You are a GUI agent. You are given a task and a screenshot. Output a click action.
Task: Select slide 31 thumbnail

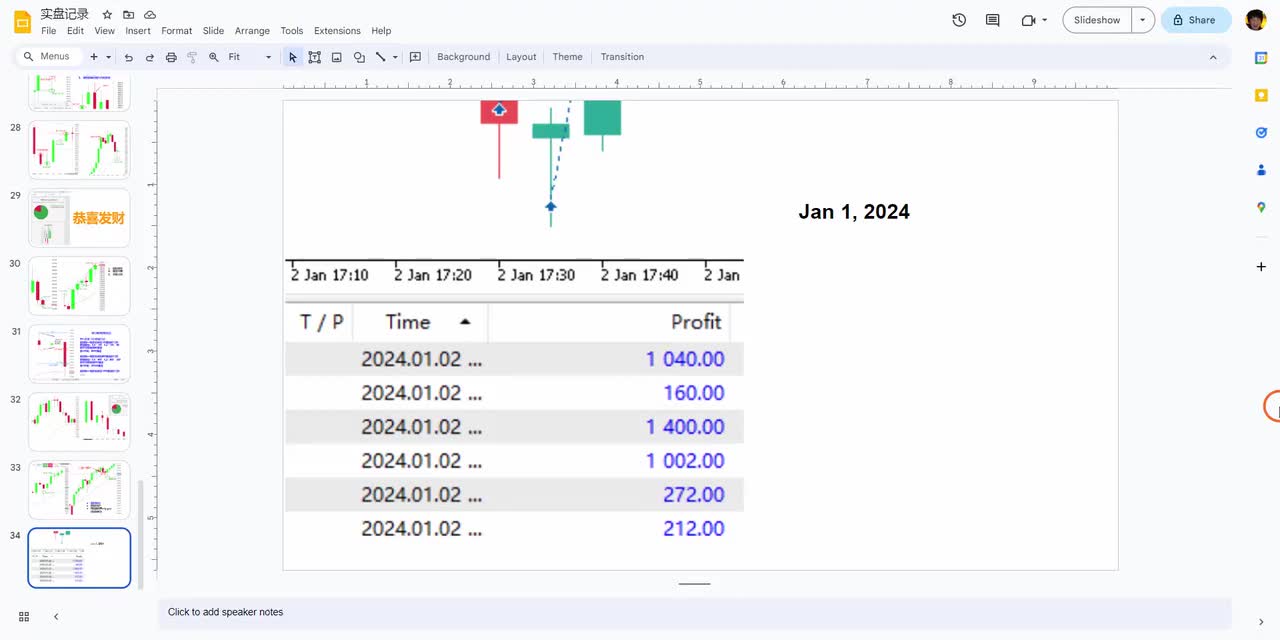click(x=79, y=353)
